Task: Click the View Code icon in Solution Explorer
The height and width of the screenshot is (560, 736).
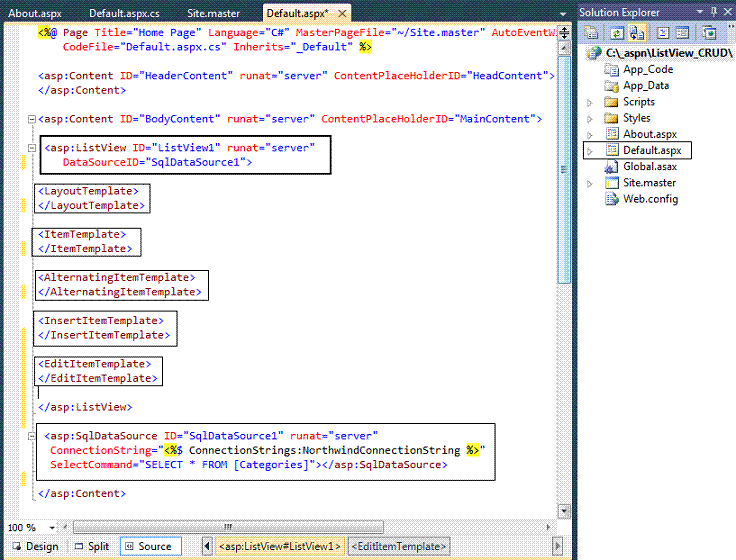Action: [x=663, y=33]
